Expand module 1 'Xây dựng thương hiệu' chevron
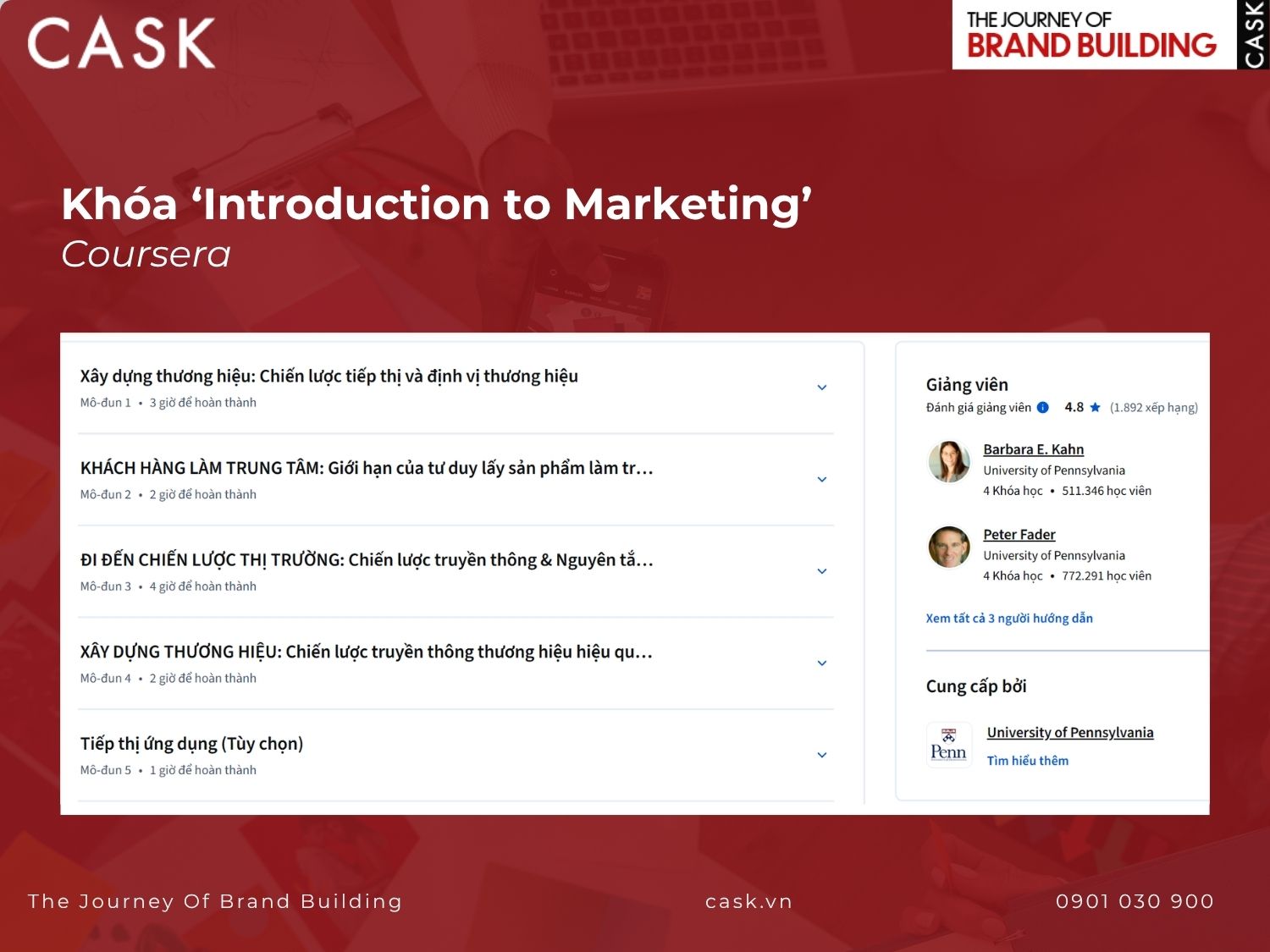Image resolution: width=1270 pixels, height=952 pixels. click(x=821, y=388)
